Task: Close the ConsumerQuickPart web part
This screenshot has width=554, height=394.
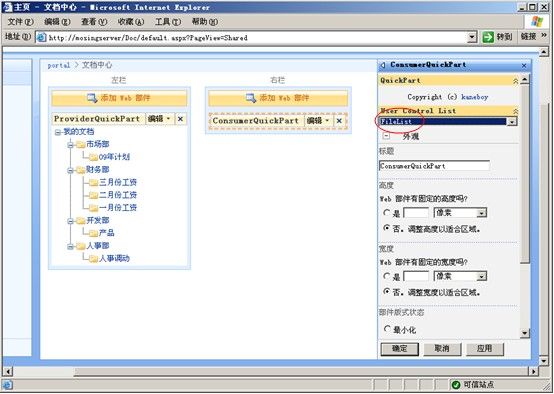Action: click(339, 121)
